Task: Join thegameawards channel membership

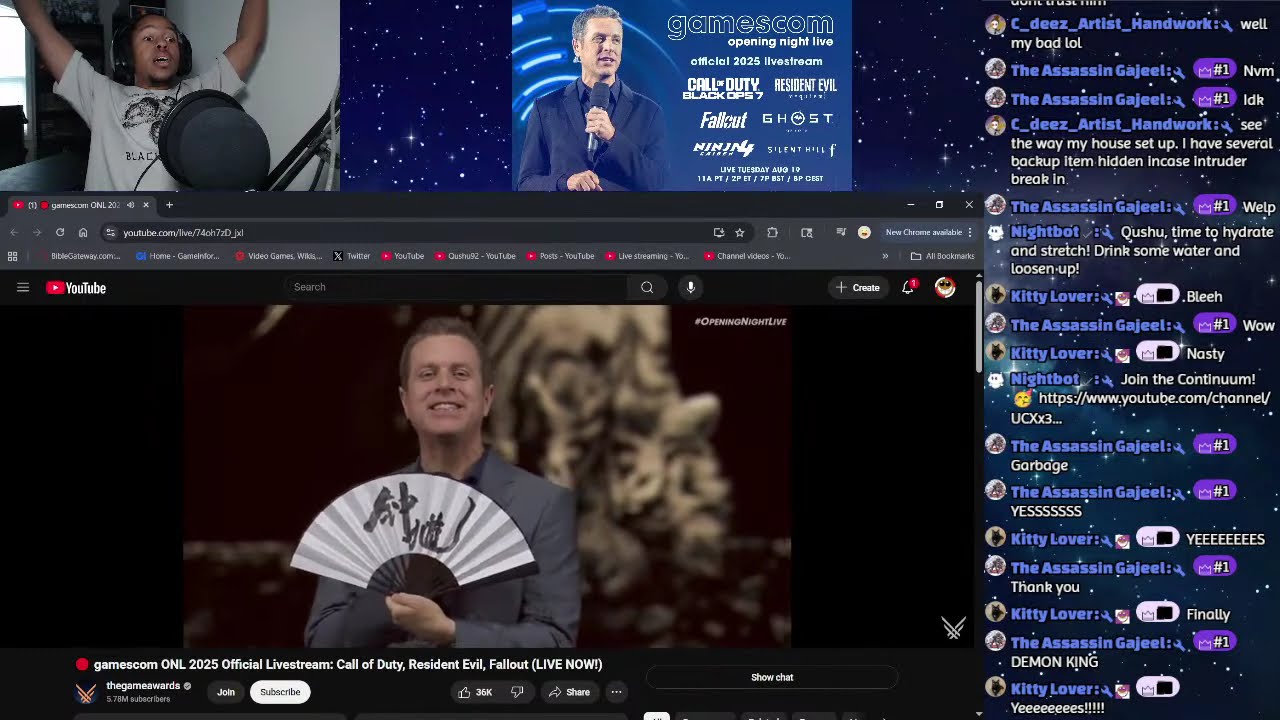Action: [226, 692]
